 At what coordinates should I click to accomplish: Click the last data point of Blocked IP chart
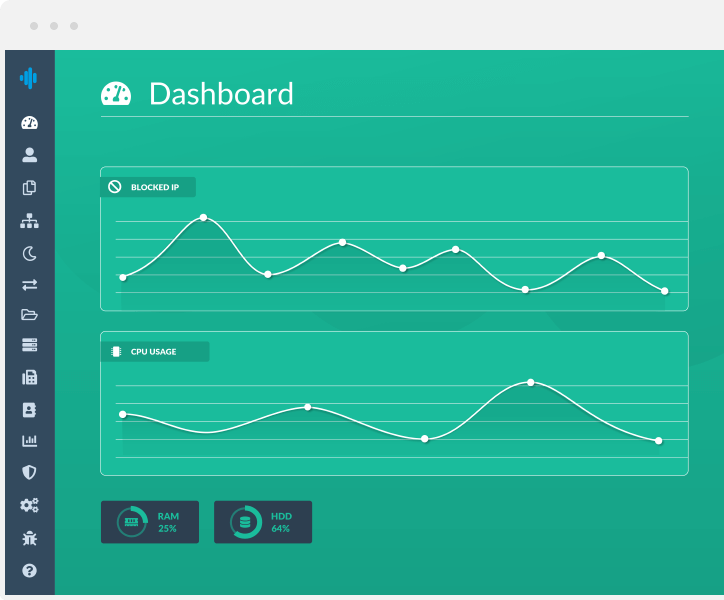point(664,291)
